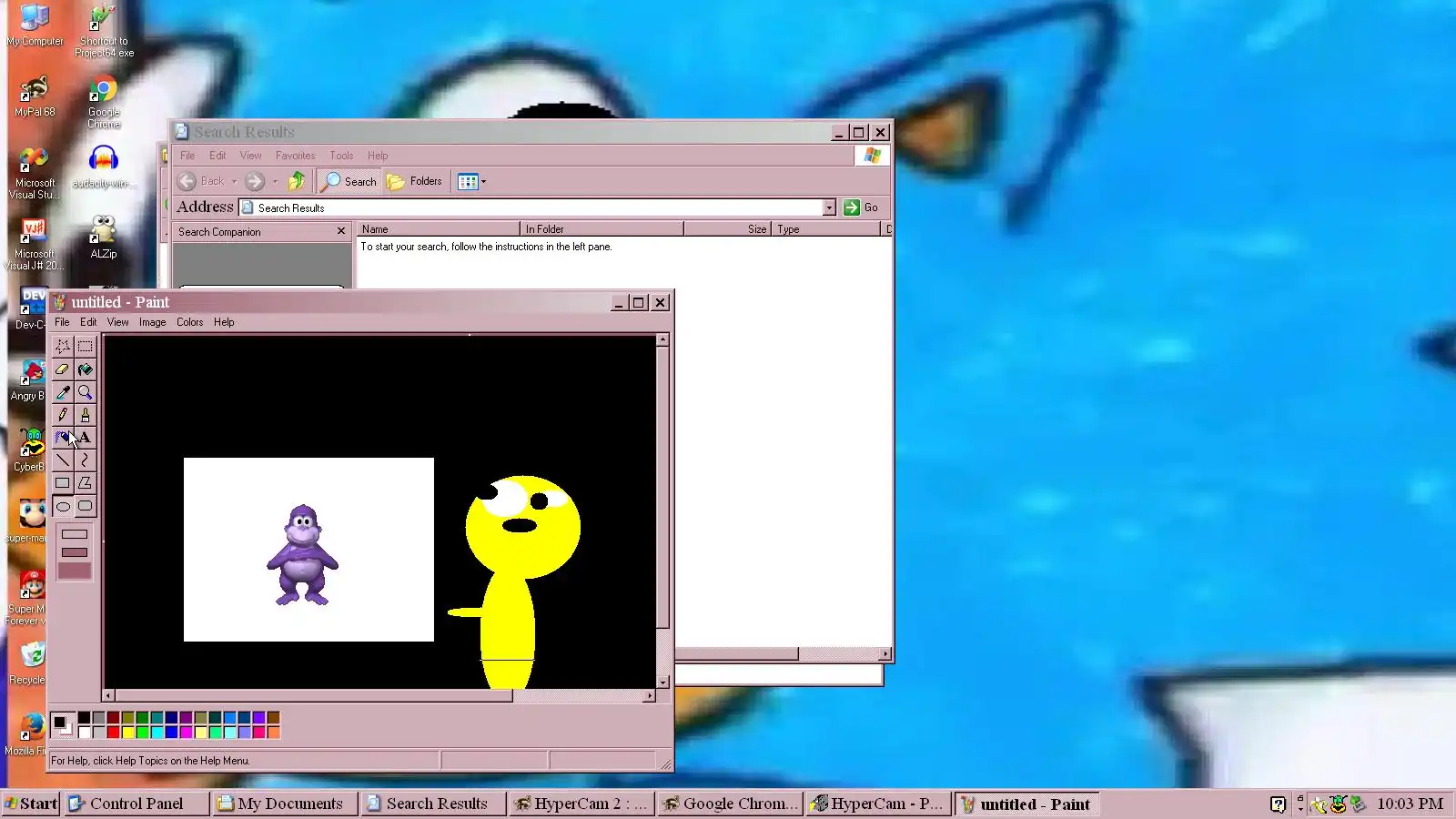The height and width of the screenshot is (819, 1456).
Task: Pick the cyan color swatch in palette
Action: 157,733
